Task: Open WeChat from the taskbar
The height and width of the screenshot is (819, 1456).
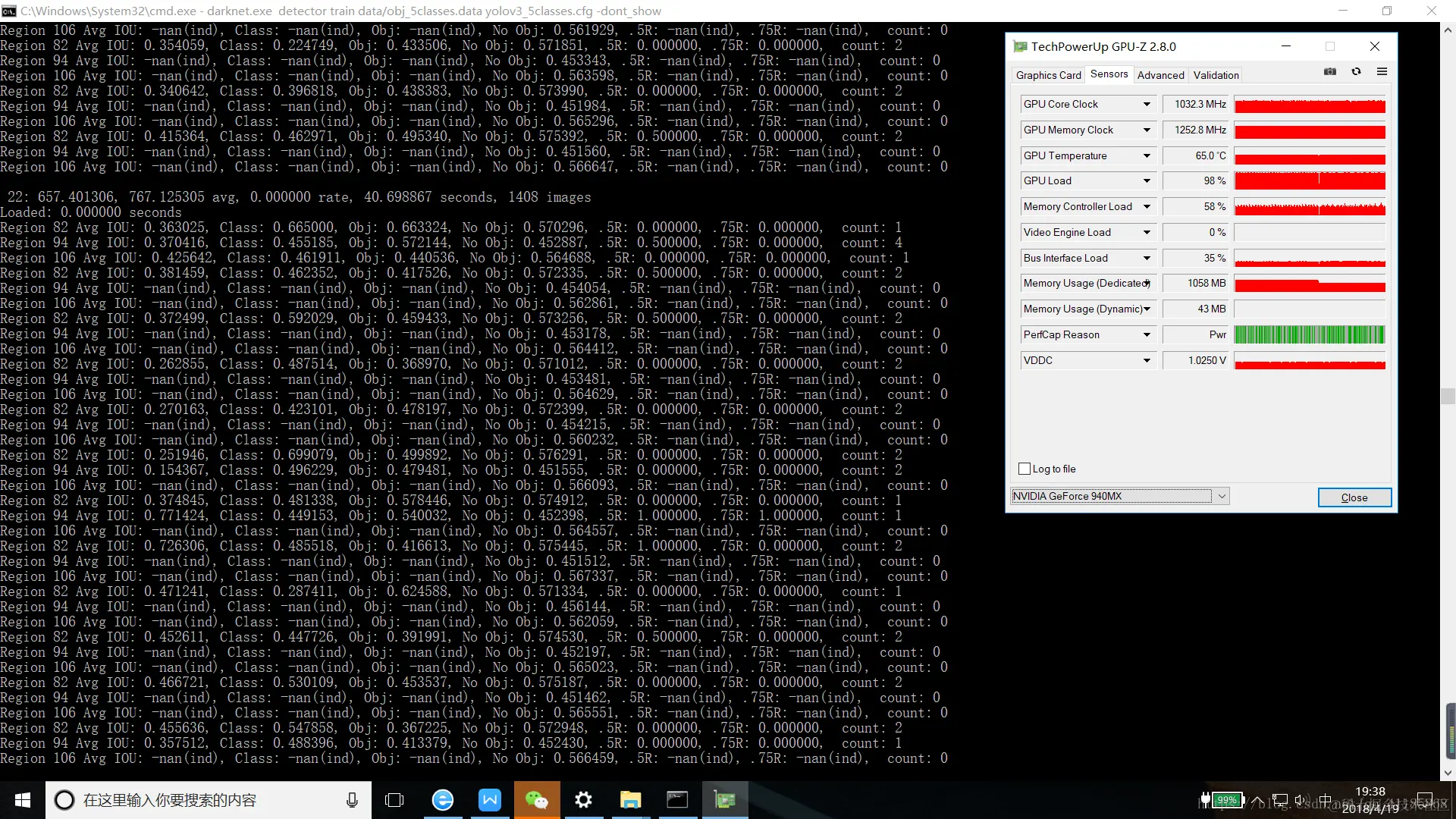Action: coord(536,800)
